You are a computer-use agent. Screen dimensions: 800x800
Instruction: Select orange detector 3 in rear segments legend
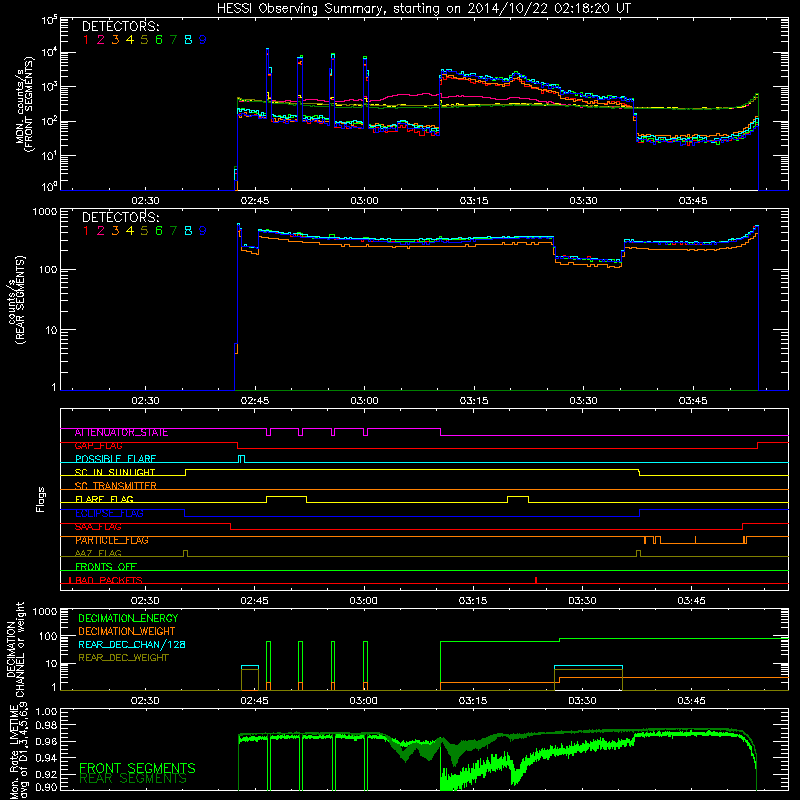coord(115,231)
